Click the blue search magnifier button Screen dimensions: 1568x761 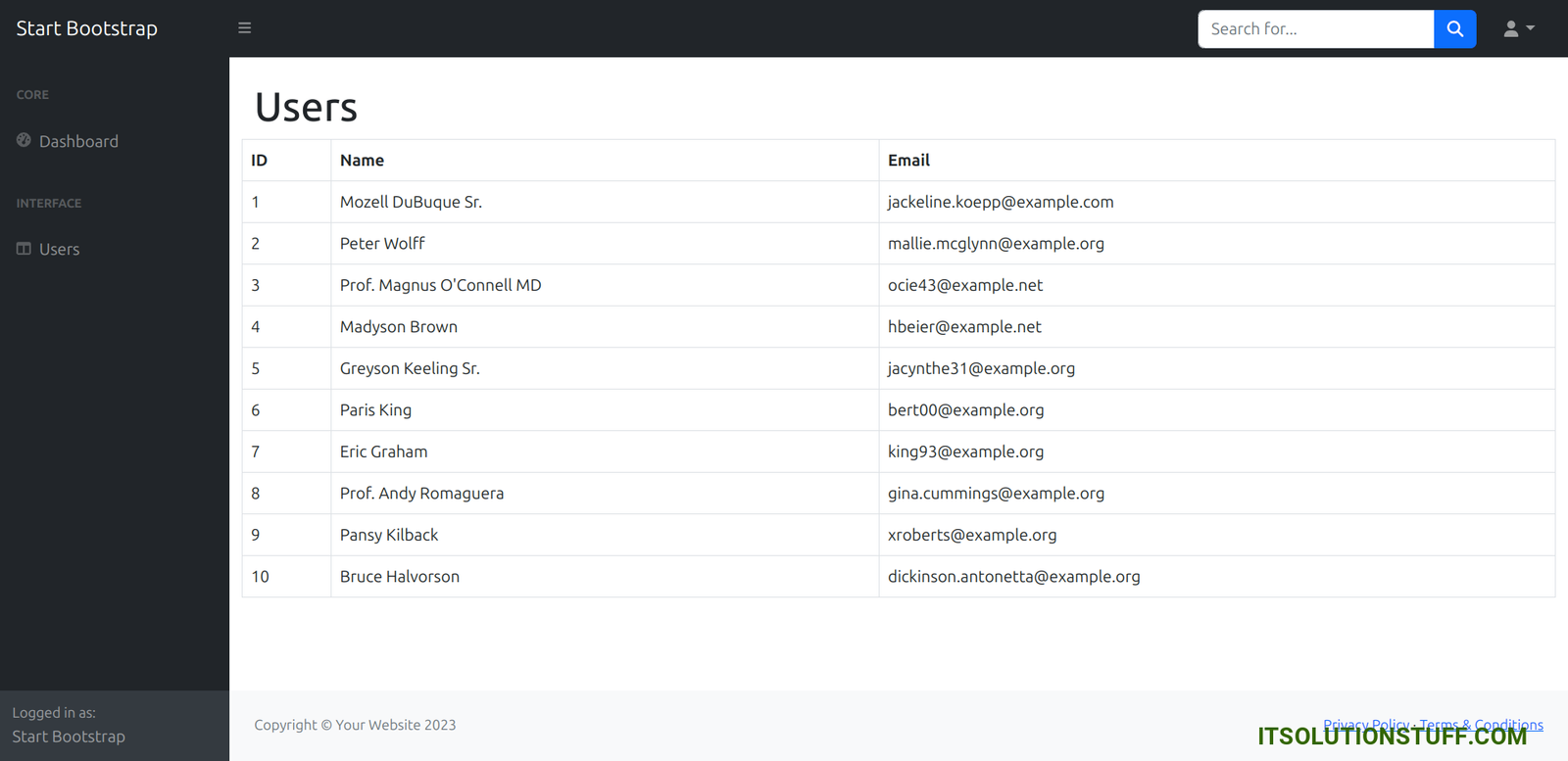[x=1454, y=29]
